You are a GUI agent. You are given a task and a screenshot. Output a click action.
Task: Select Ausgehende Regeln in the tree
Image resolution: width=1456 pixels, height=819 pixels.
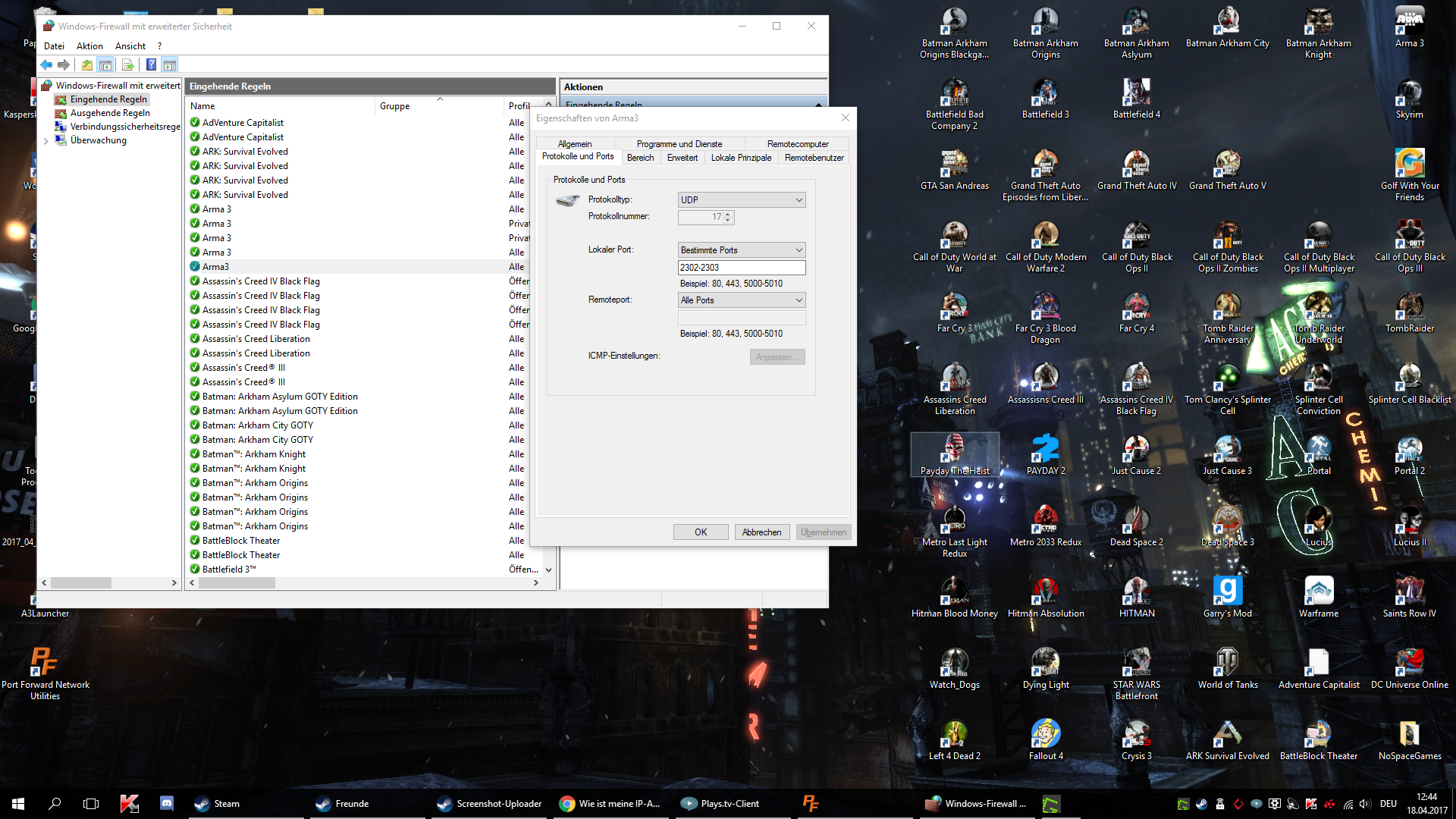click(x=110, y=113)
